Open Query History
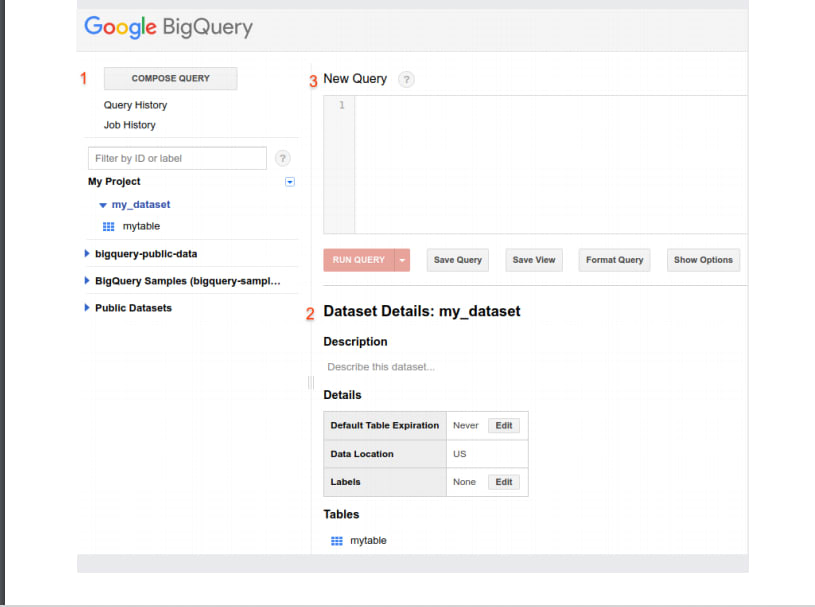Image resolution: width=815 pixels, height=607 pixels. (x=135, y=105)
